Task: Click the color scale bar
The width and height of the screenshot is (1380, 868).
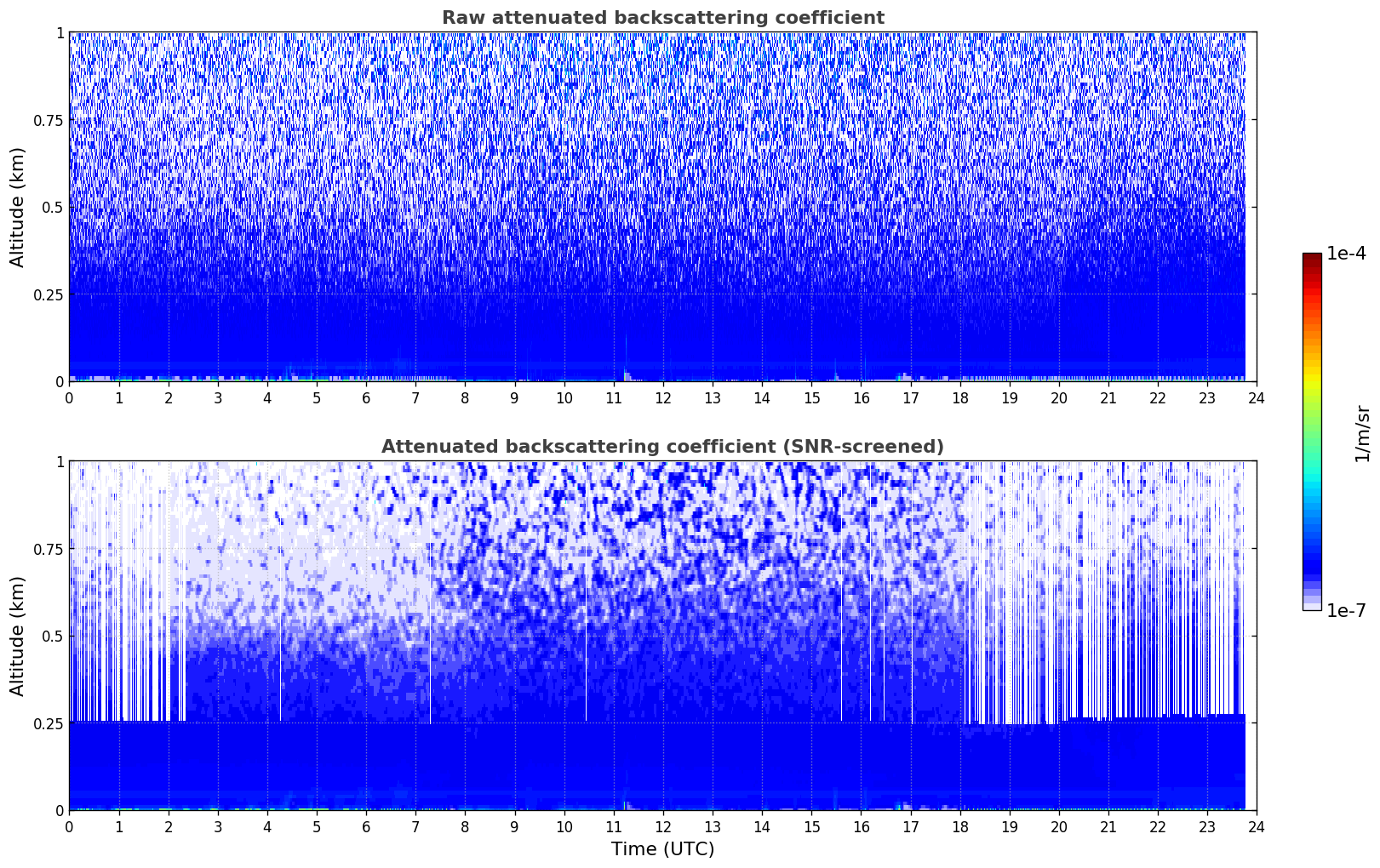Action: [x=1312, y=431]
